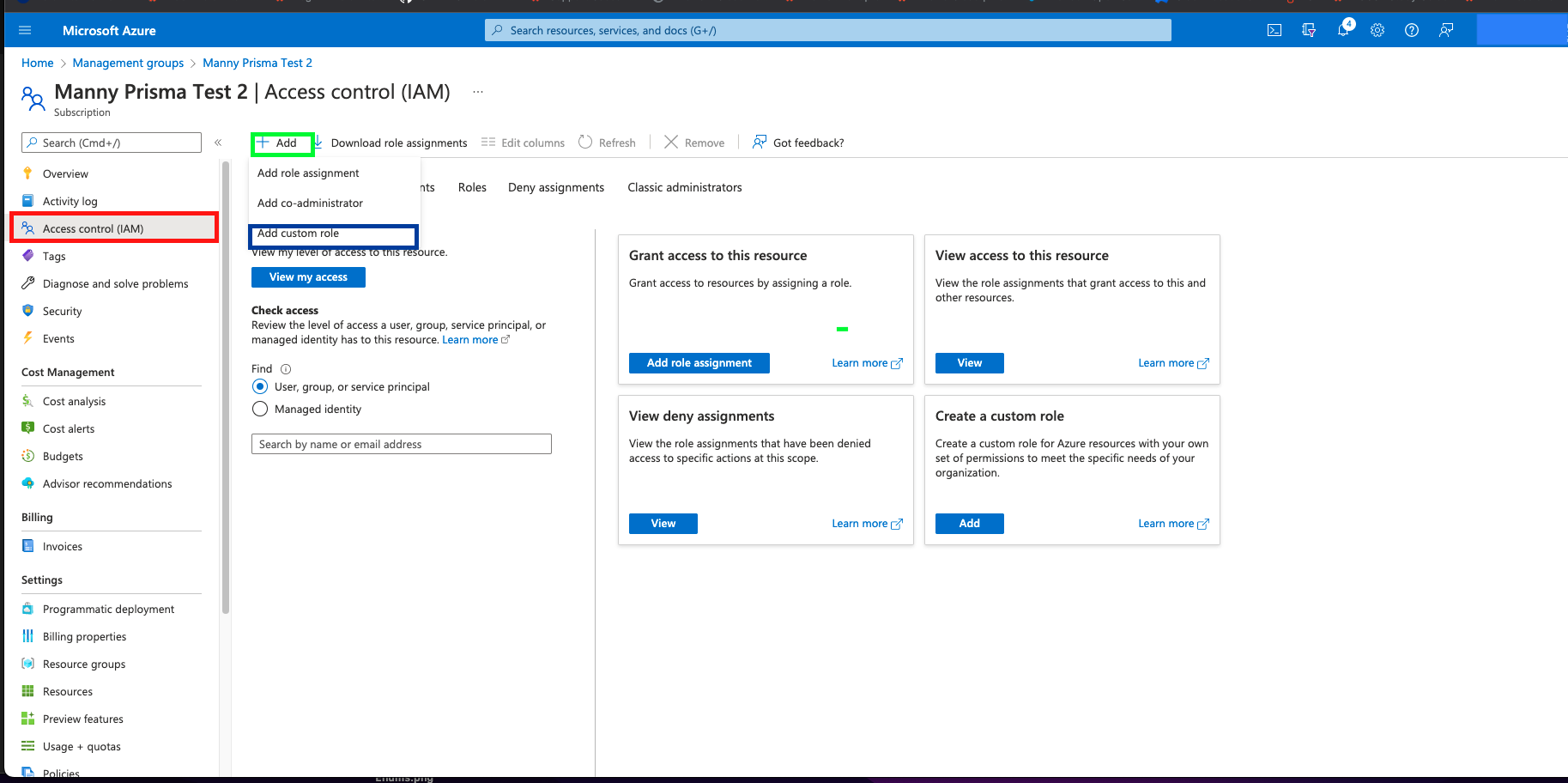Click the left navigation scrollbar
This screenshot has height=783, width=1568.
226,386
